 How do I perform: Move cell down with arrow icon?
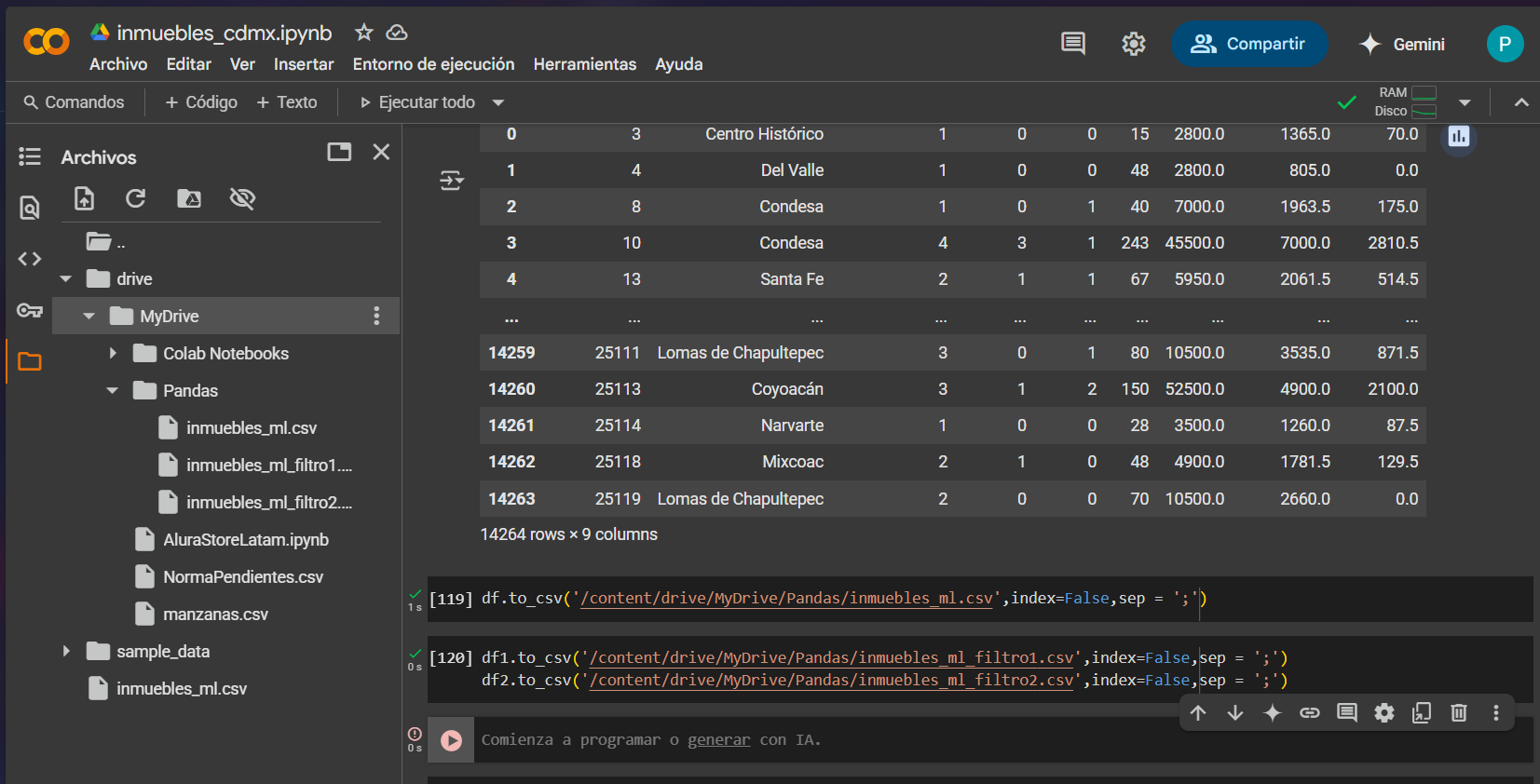click(x=1235, y=712)
